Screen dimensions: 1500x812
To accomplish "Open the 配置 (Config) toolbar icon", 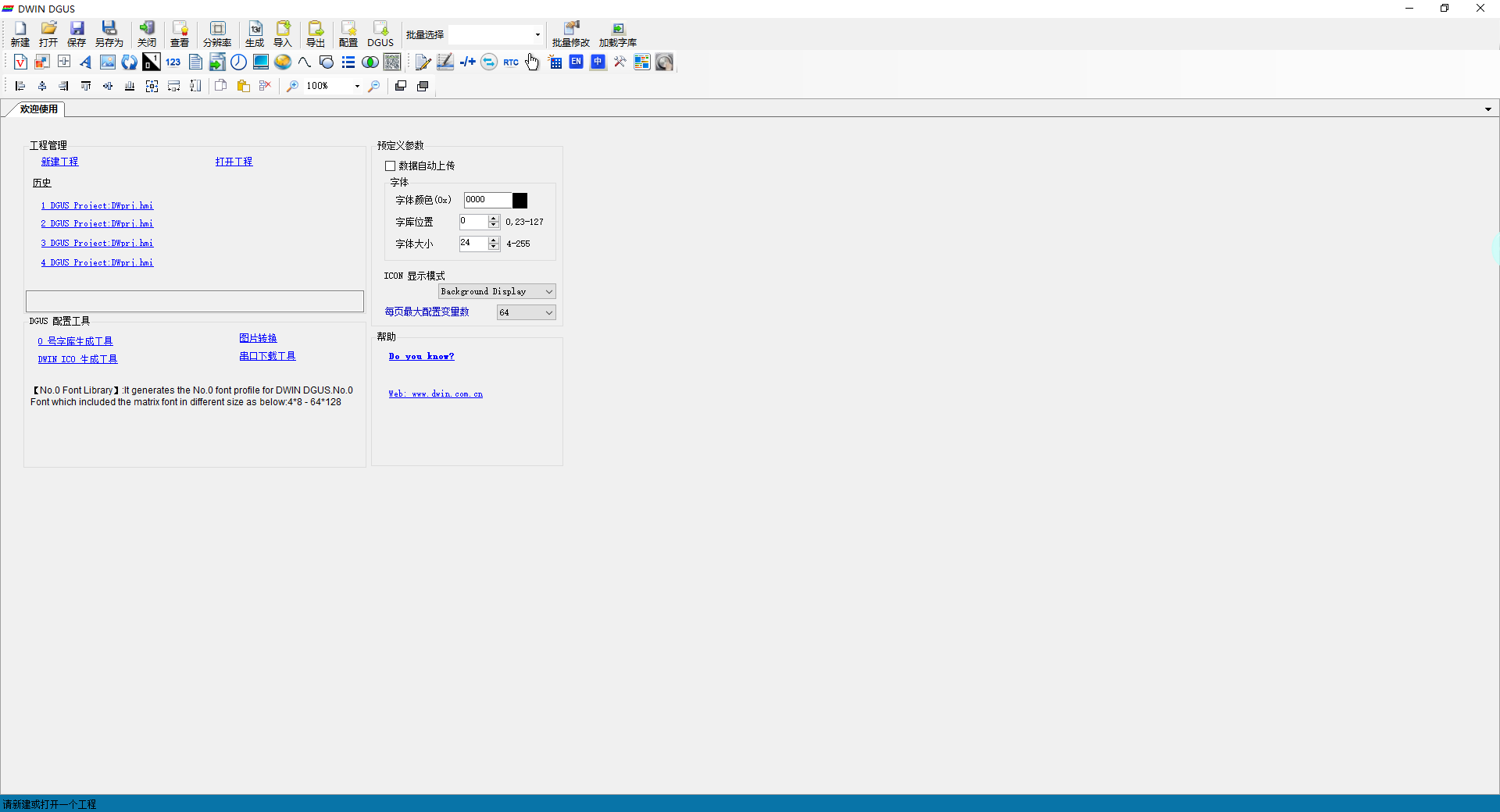I will point(348,34).
